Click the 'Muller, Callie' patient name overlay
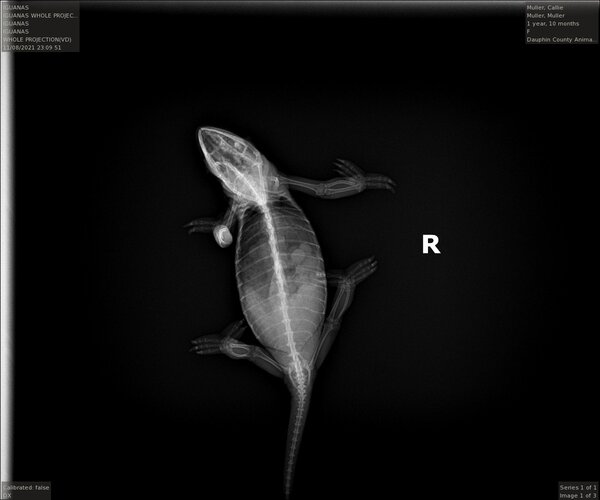600x500 pixels. coord(545,7)
